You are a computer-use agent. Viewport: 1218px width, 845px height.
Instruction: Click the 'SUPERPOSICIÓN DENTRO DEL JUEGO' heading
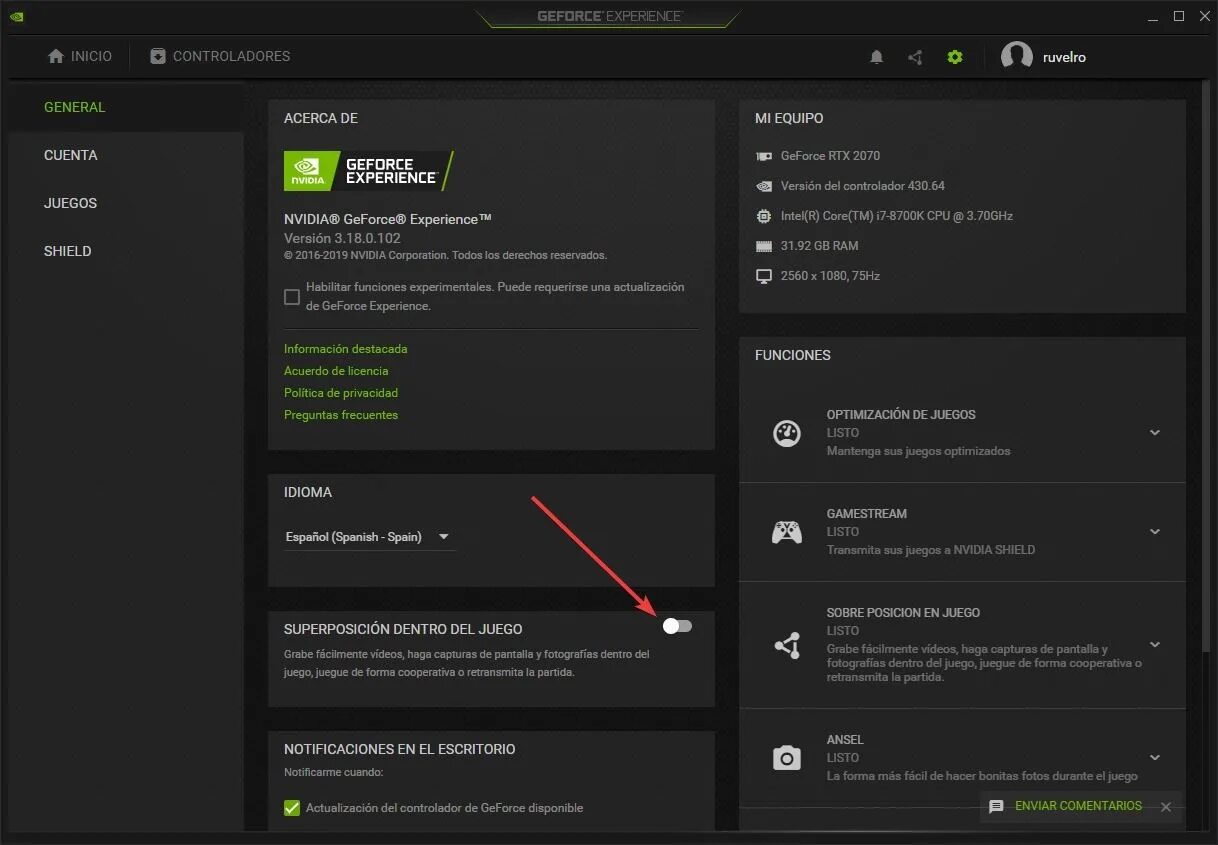pyautogui.click(x=403, y=629)
